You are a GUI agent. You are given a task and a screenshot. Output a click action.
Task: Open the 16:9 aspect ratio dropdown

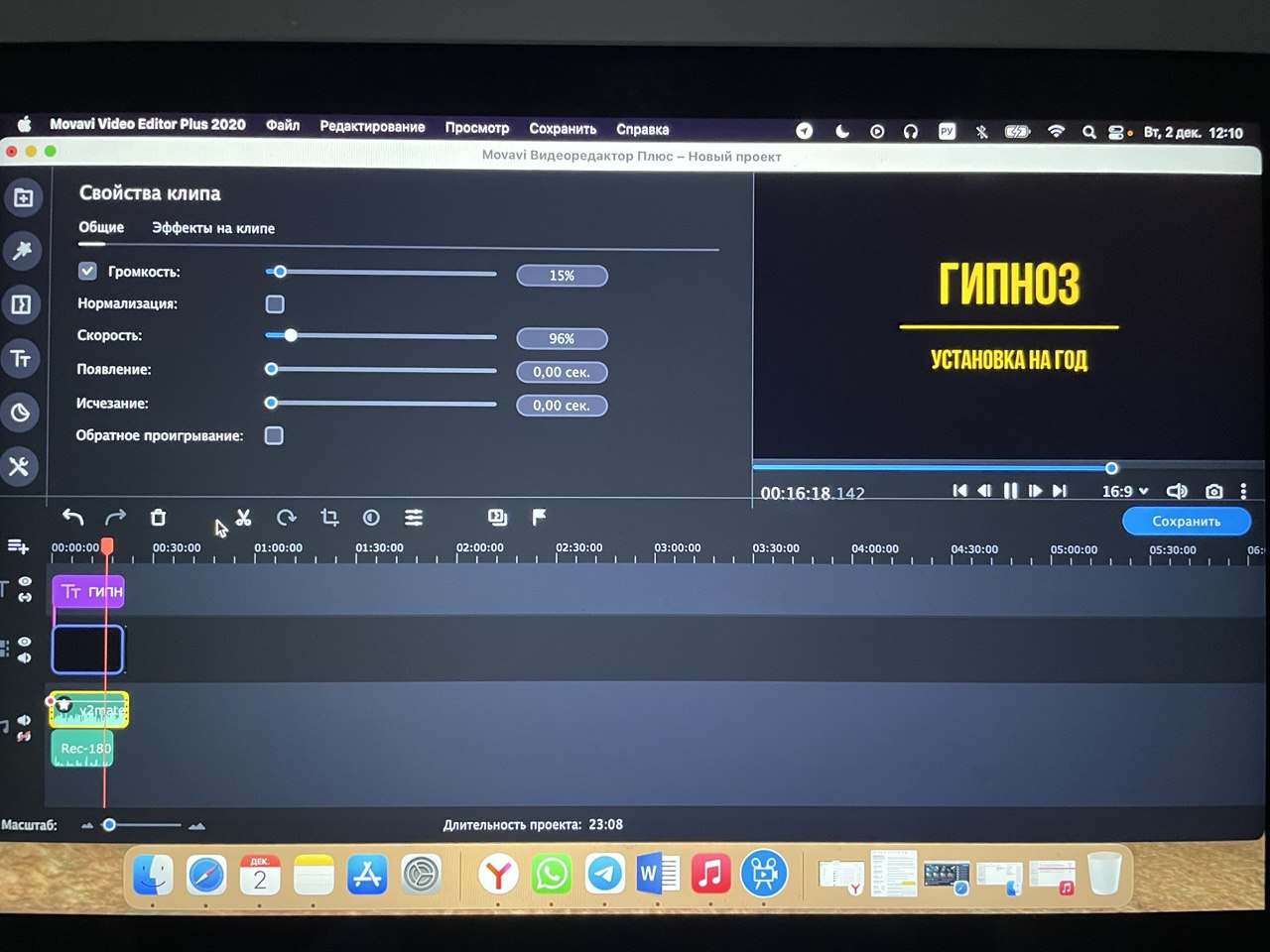pos(1124,491)
